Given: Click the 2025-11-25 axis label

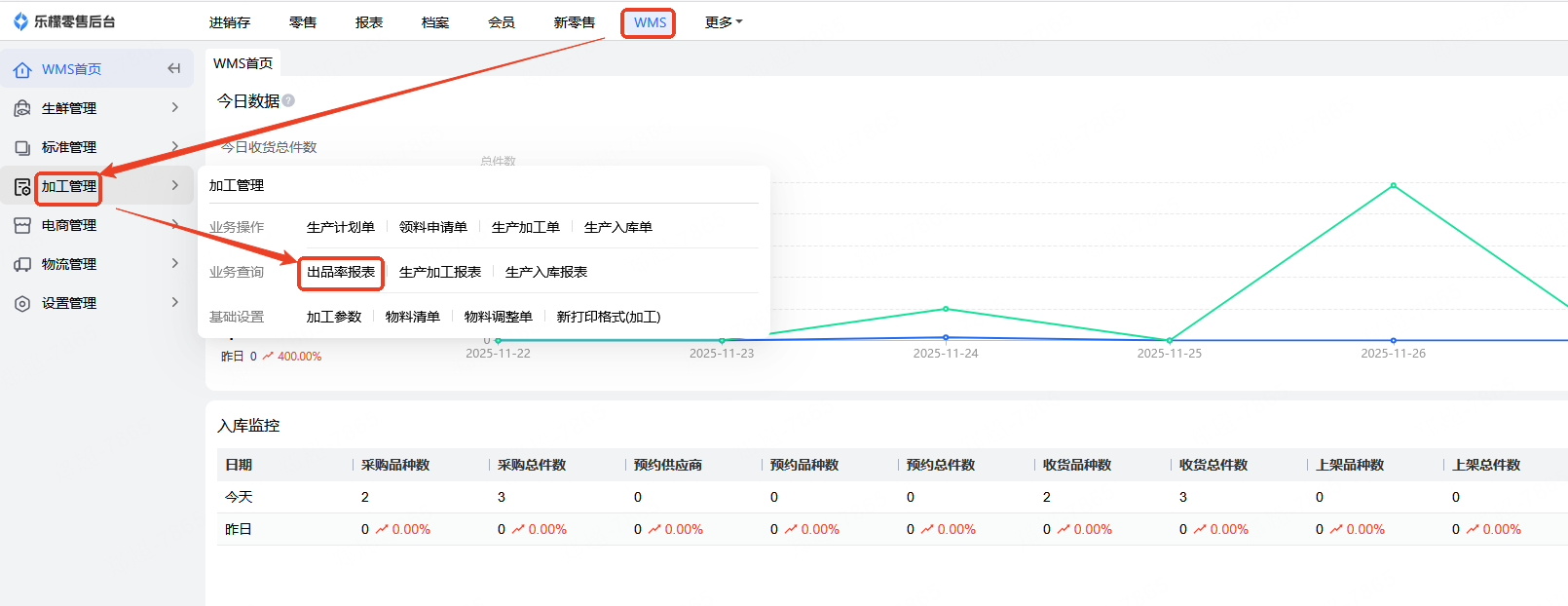Looking at the screenshot, I should [x=1170, y=354].
